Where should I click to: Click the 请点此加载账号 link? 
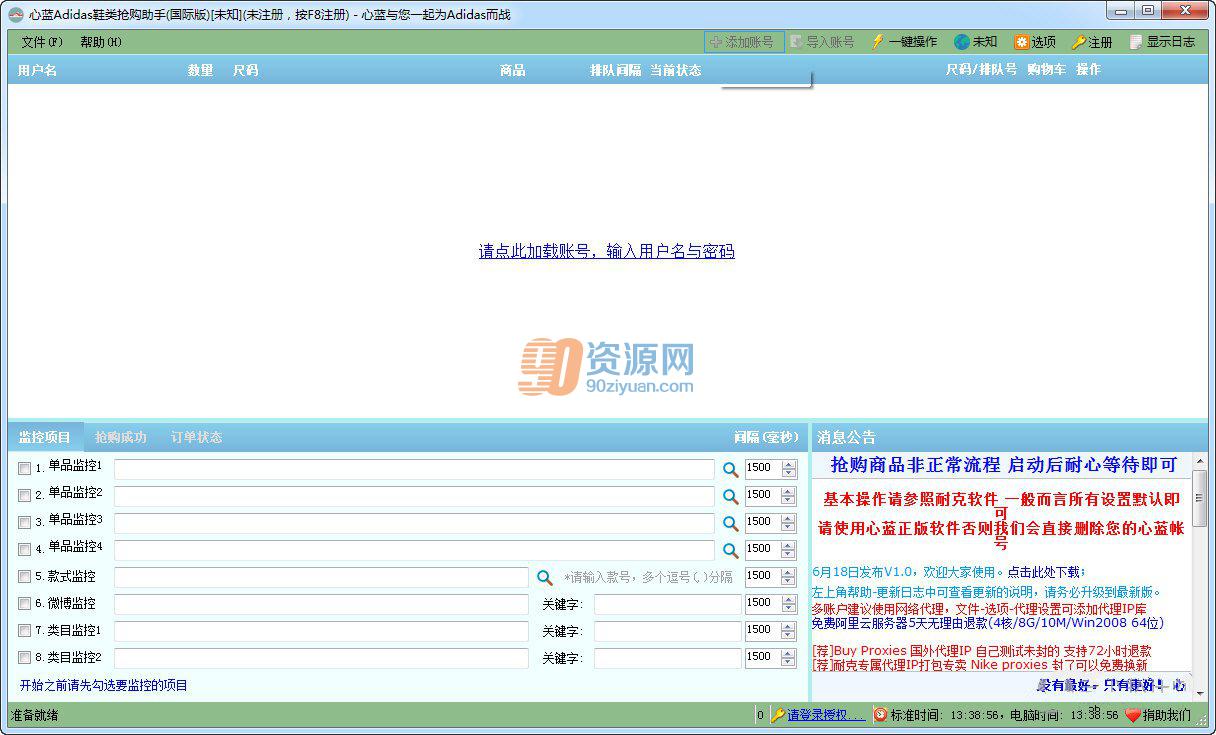click(606, 252)
